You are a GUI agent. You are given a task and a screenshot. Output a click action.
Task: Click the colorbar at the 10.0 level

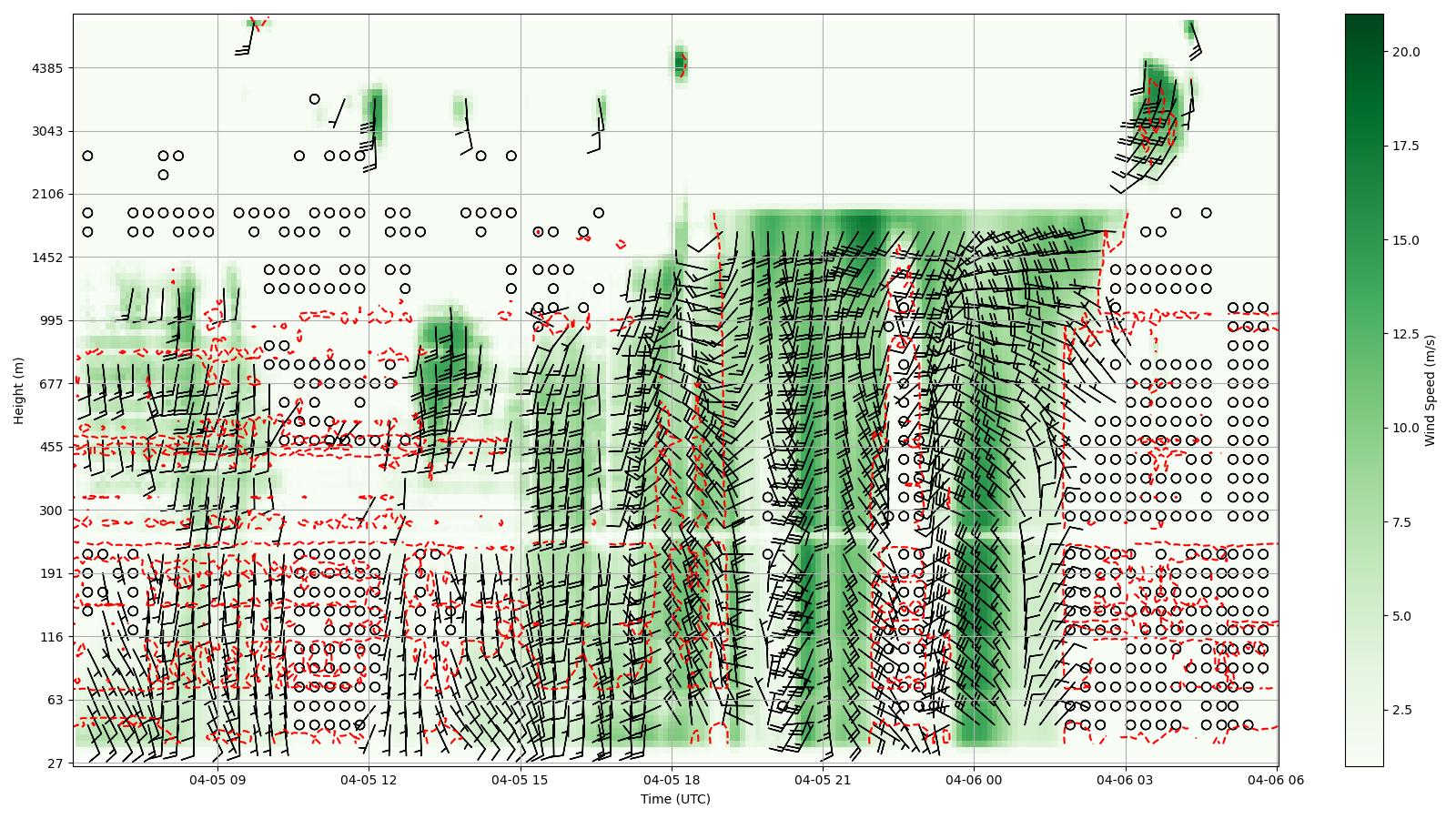[x=1363, y=428]
